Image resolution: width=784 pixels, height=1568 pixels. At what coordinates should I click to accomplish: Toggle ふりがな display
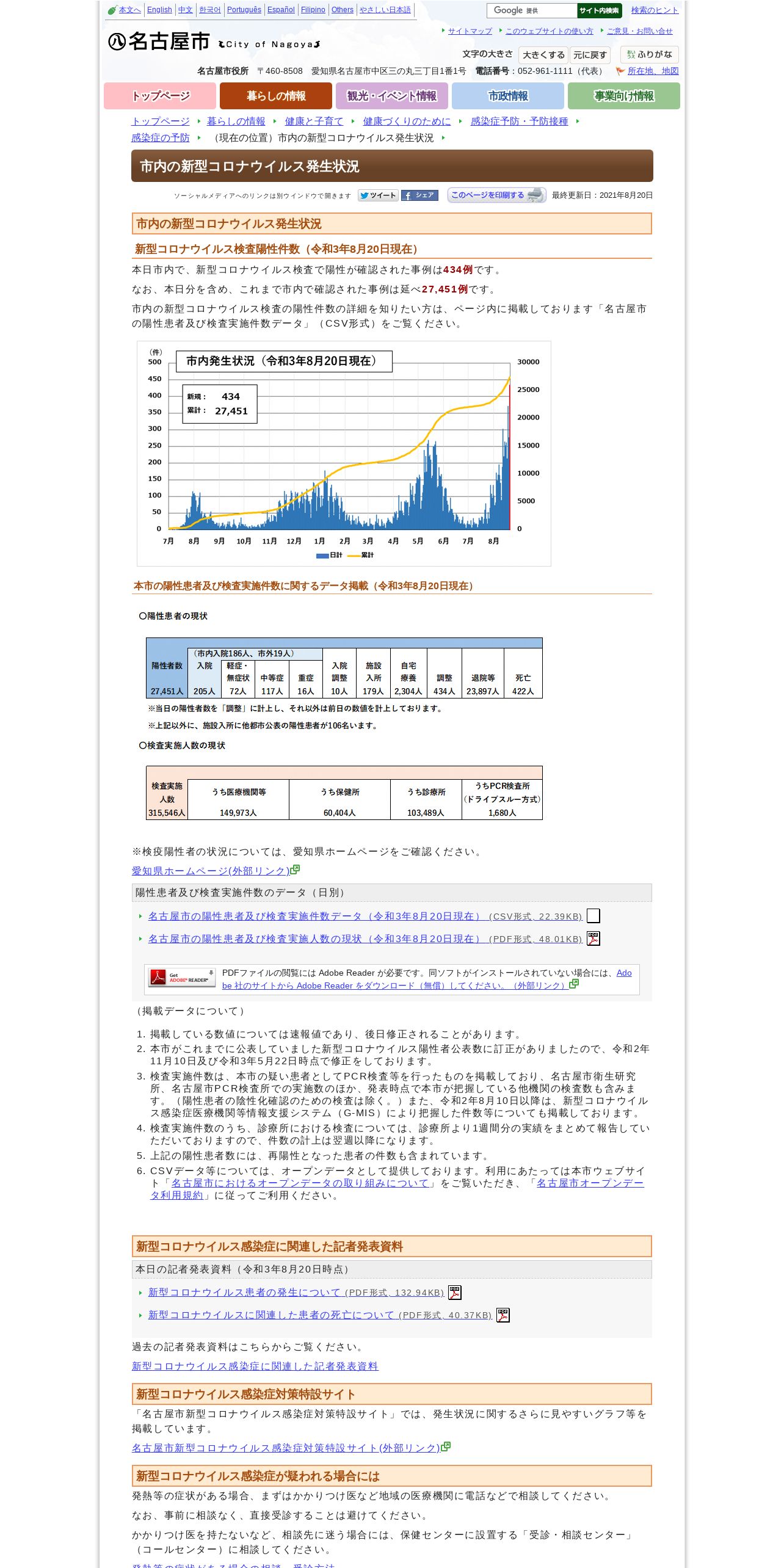649,55
